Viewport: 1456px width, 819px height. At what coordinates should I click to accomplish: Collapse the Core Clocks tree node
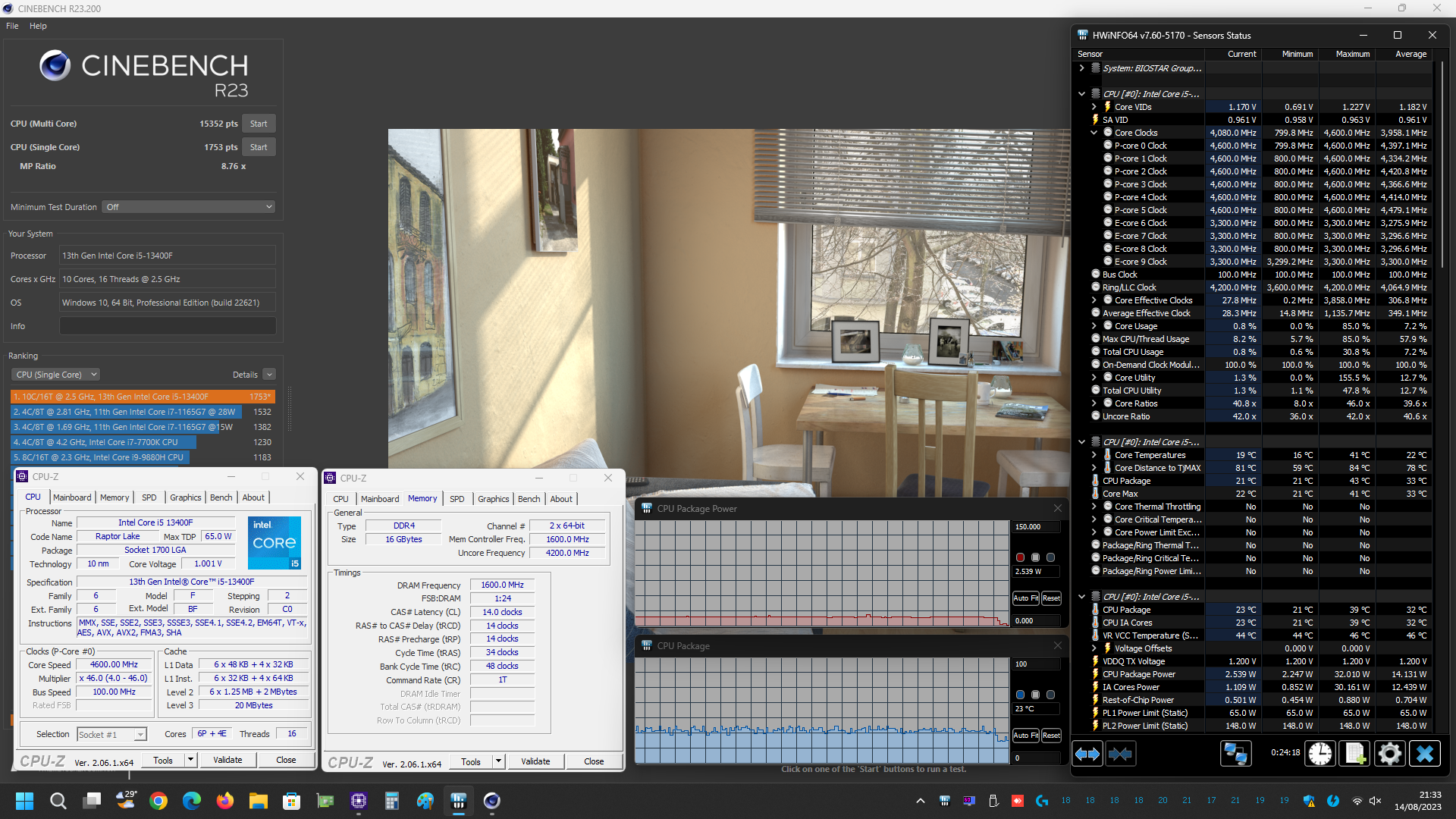click(1094, 133)
